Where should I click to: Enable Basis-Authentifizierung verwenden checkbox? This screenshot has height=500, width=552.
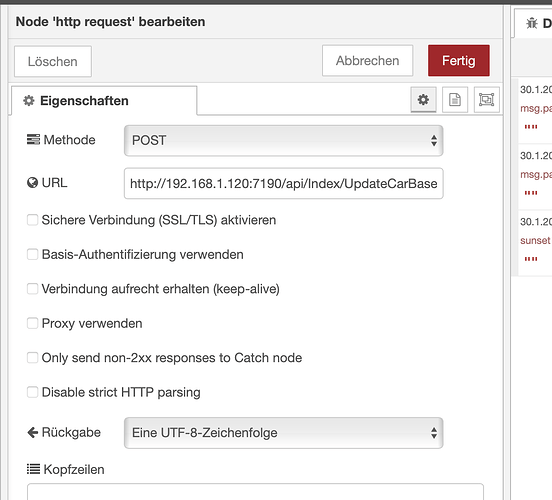click(32, 254)
